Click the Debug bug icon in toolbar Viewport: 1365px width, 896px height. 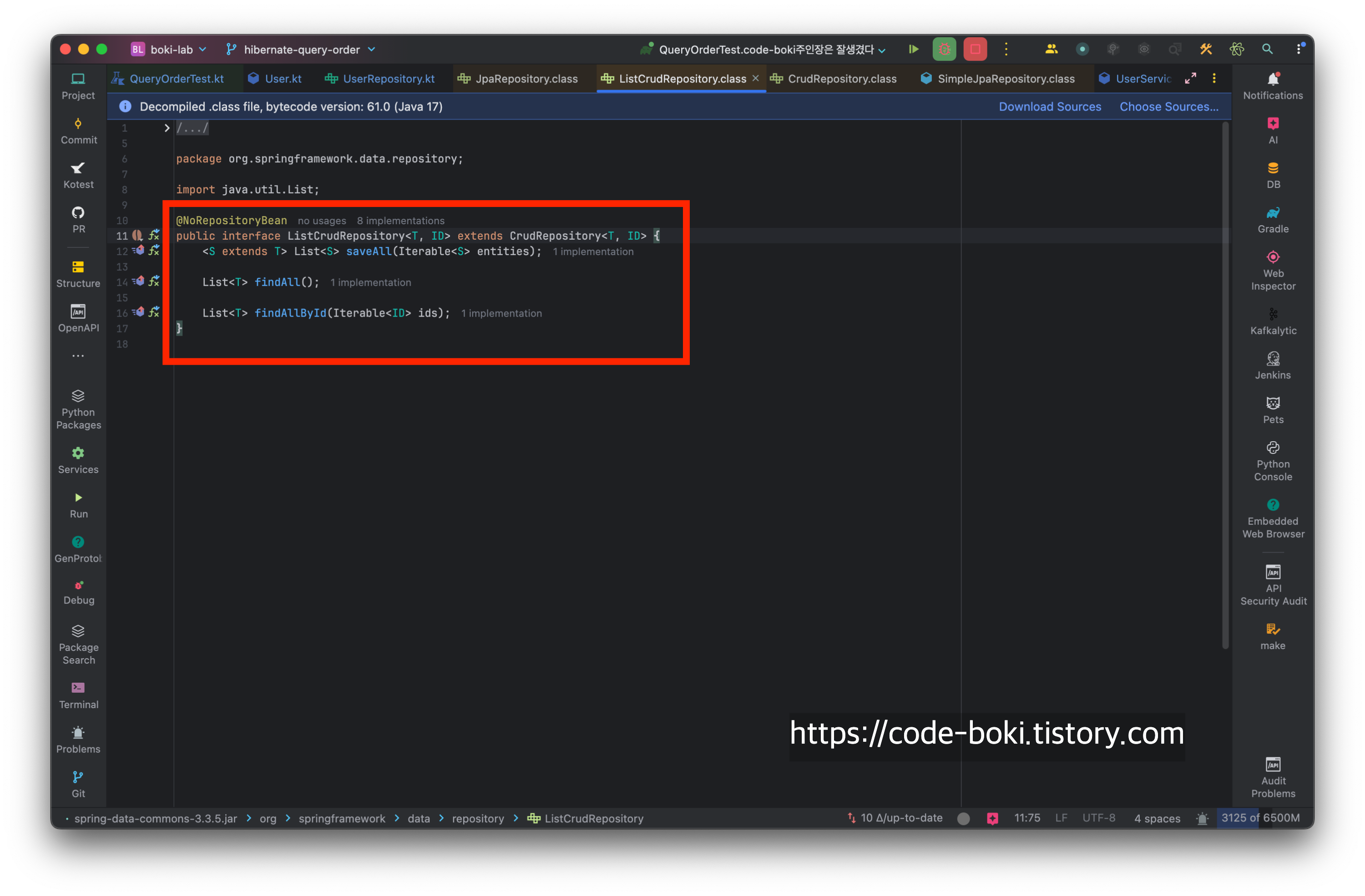tap(944, 49)
